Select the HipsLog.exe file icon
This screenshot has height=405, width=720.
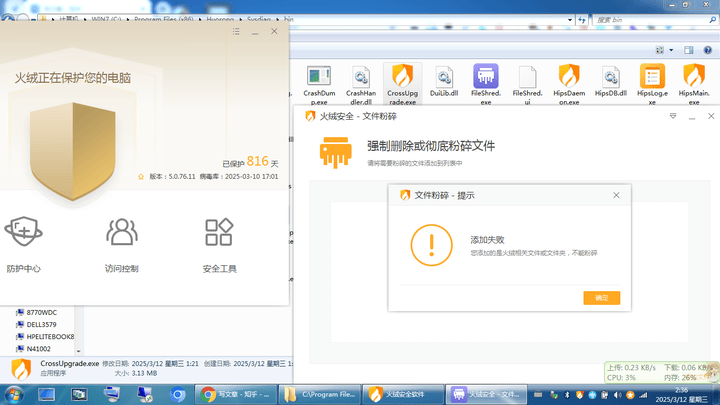652,76
